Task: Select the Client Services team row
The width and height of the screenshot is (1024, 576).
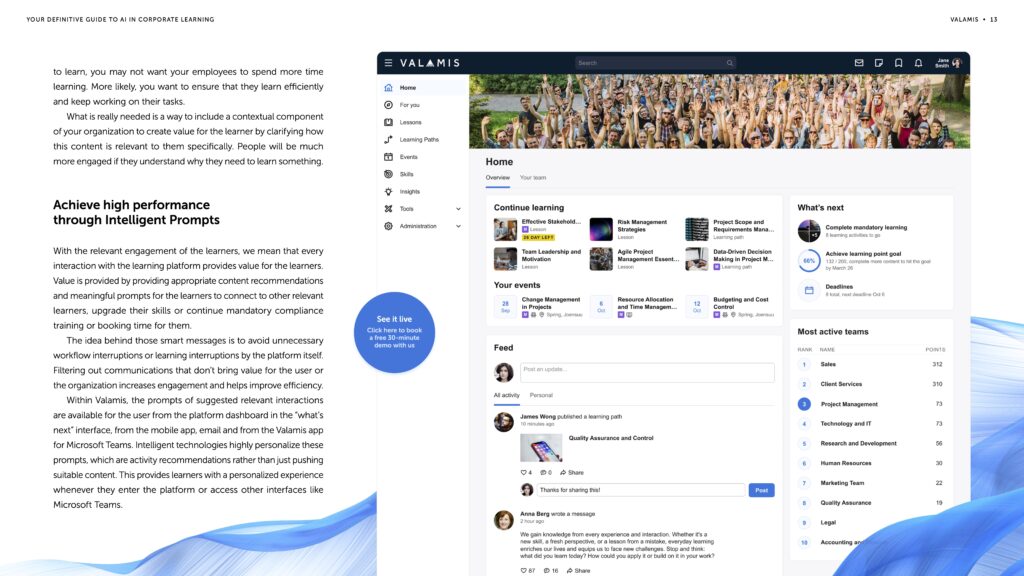Action: (871, 384)
